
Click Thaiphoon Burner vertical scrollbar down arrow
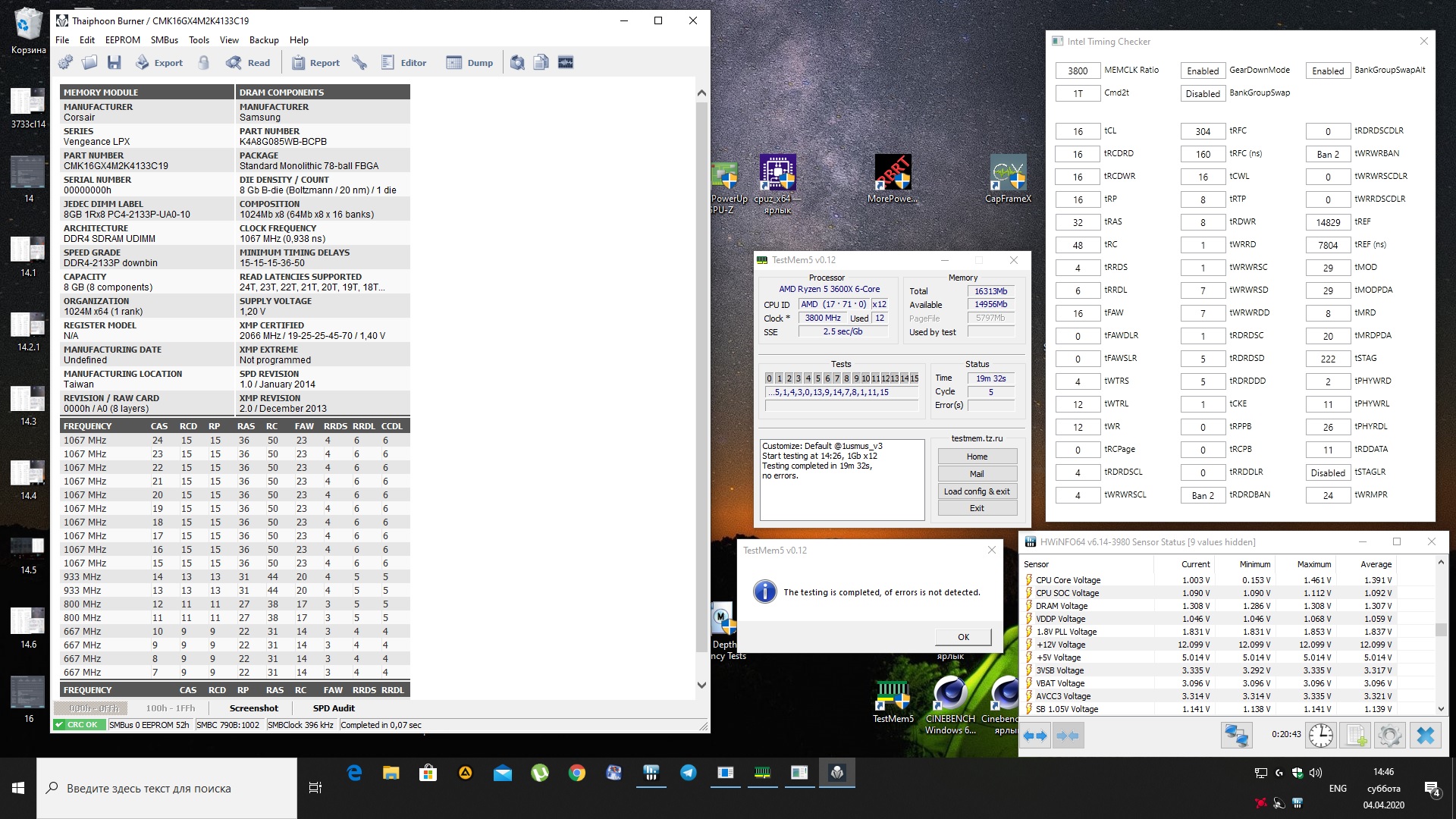click(x=701, y=685)
